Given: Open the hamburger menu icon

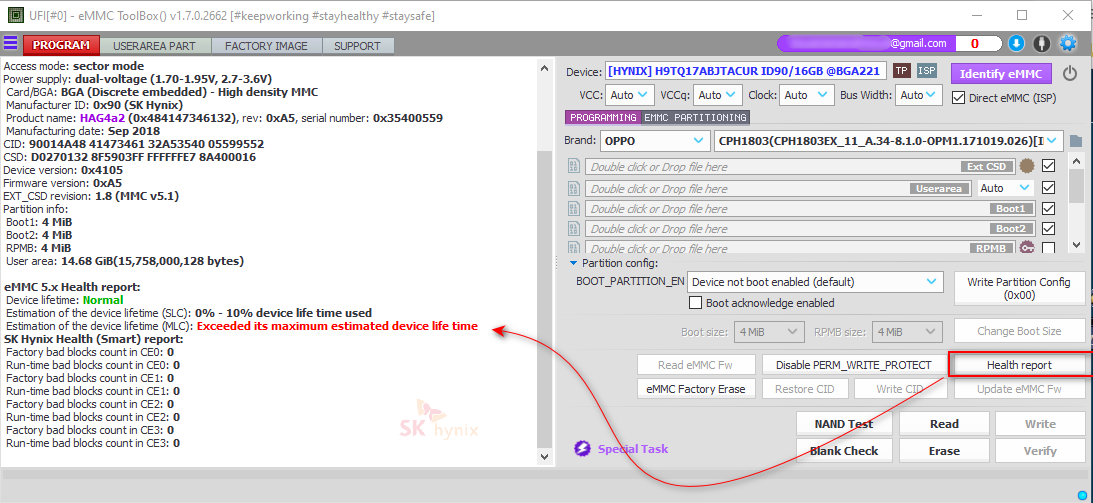Looking at the screenshot, I should coord(10,43).
